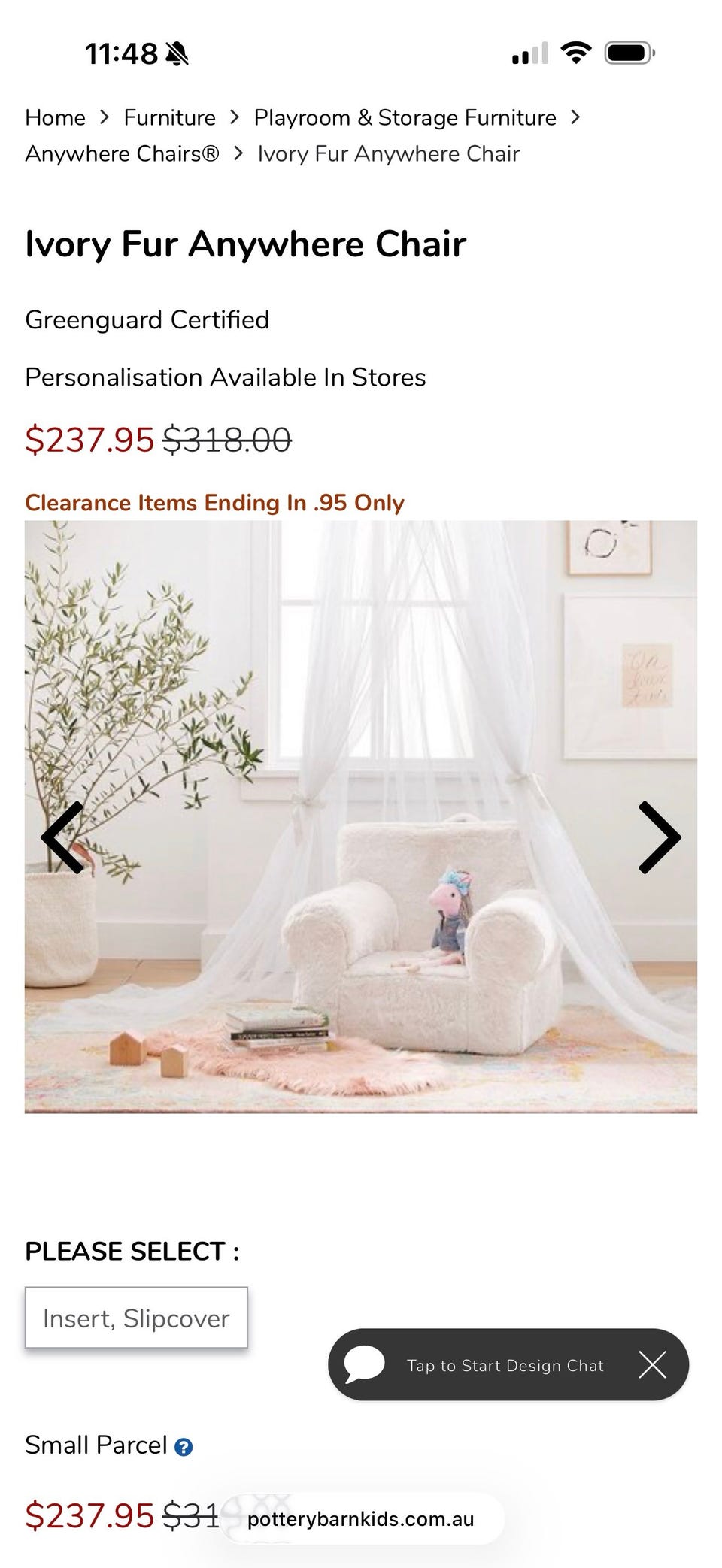Viewport: 722px width, 1568px height.
Task: Tap the Clearance Items Ending In .95 link
Action: (214, 503)
